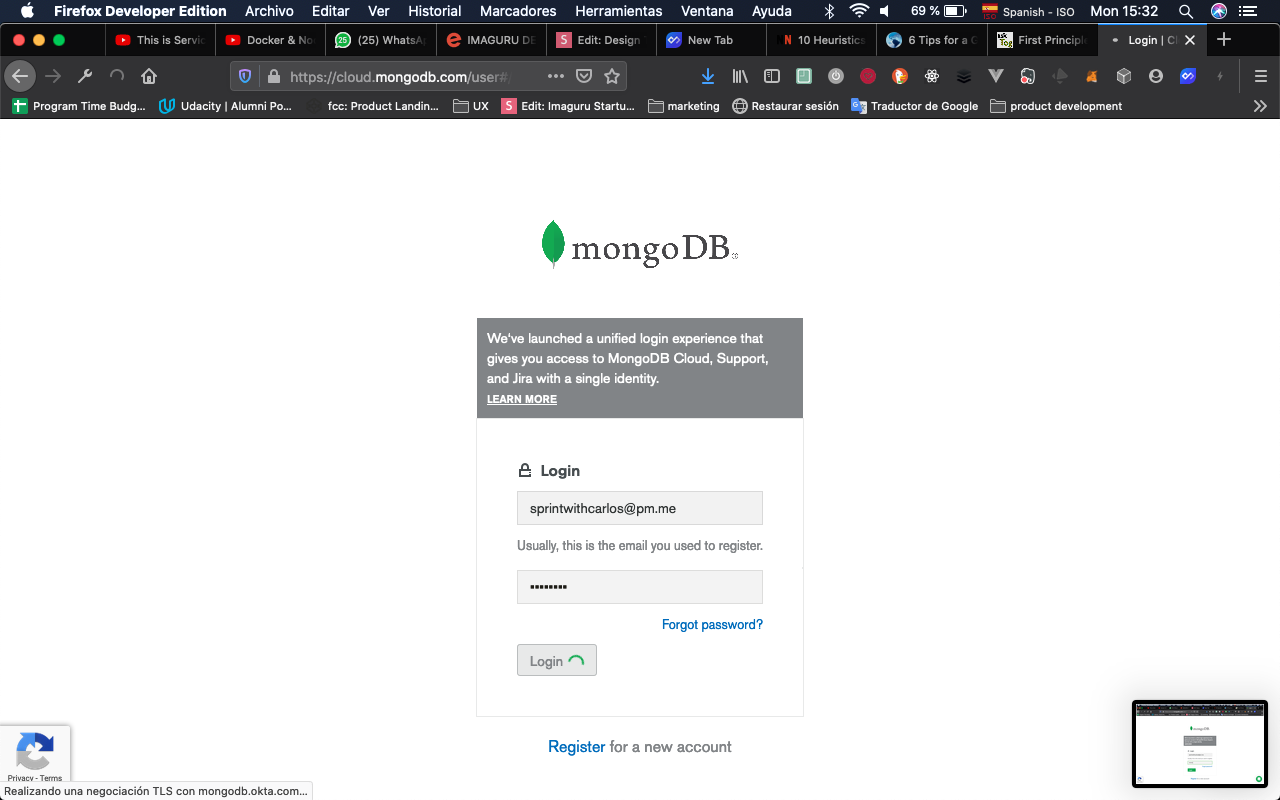Open Firefox downloads arrow
1280x800 pixels.
coord(708,76)
